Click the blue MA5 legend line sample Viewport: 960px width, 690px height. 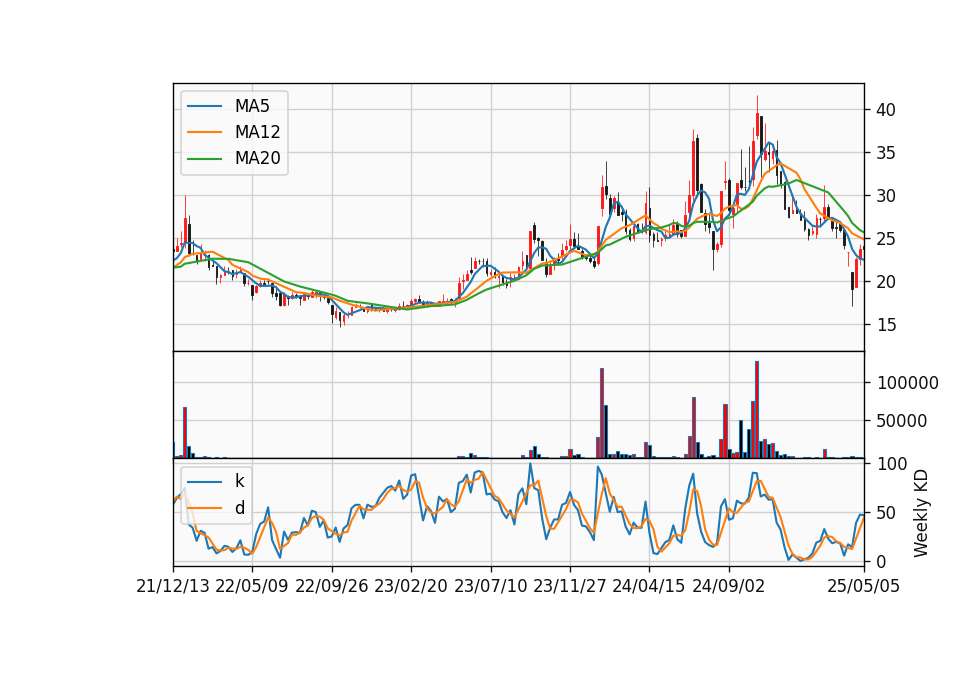point(204,107)
